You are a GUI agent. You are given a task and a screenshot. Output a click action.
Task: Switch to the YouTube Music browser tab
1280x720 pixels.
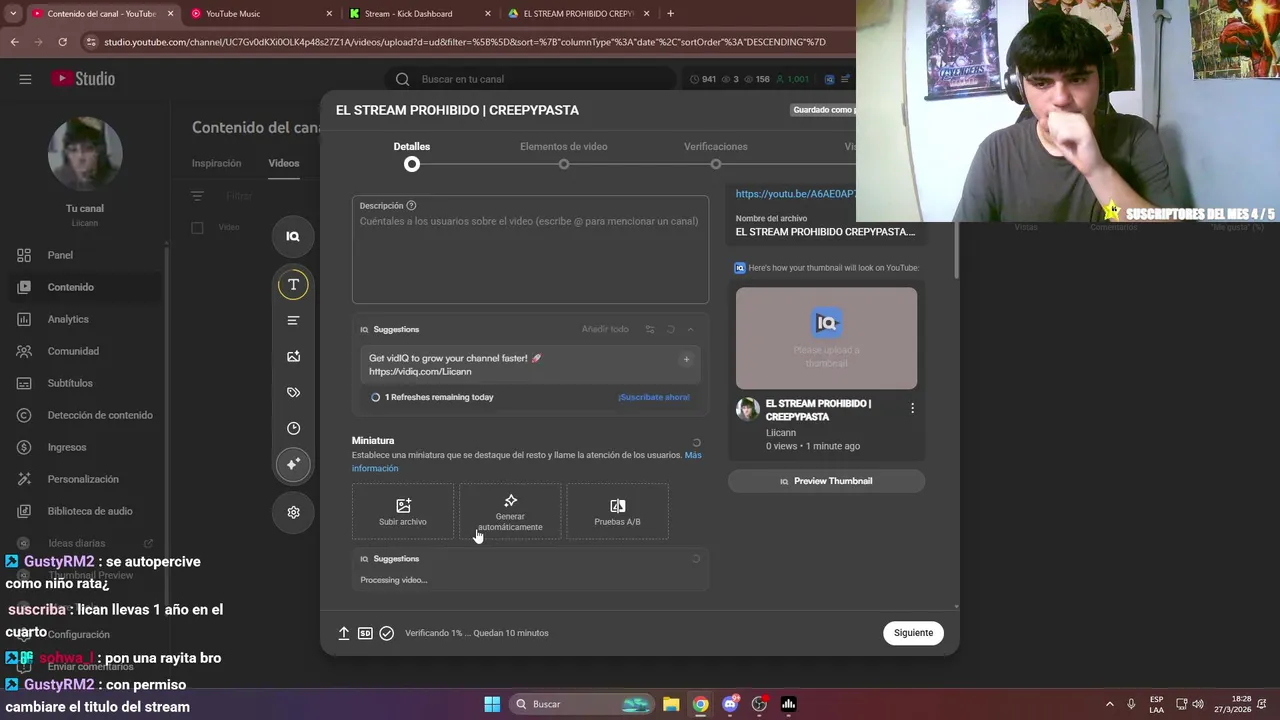(x=262, y=14)
